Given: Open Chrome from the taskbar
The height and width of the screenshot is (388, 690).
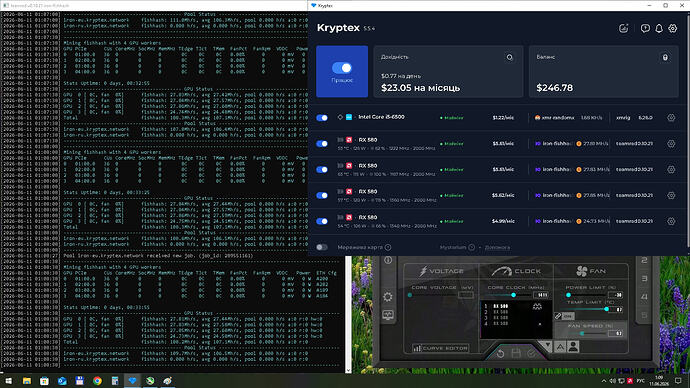Looking at the screenshot, I should coord(97,381).
